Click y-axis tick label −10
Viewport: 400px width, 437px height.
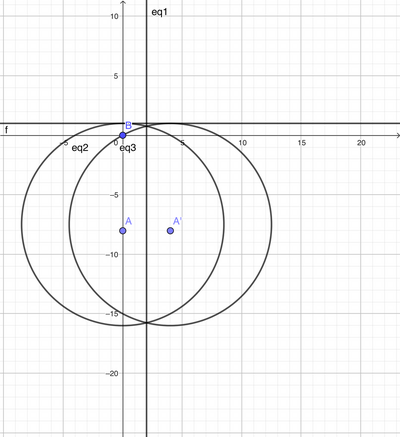112,254
